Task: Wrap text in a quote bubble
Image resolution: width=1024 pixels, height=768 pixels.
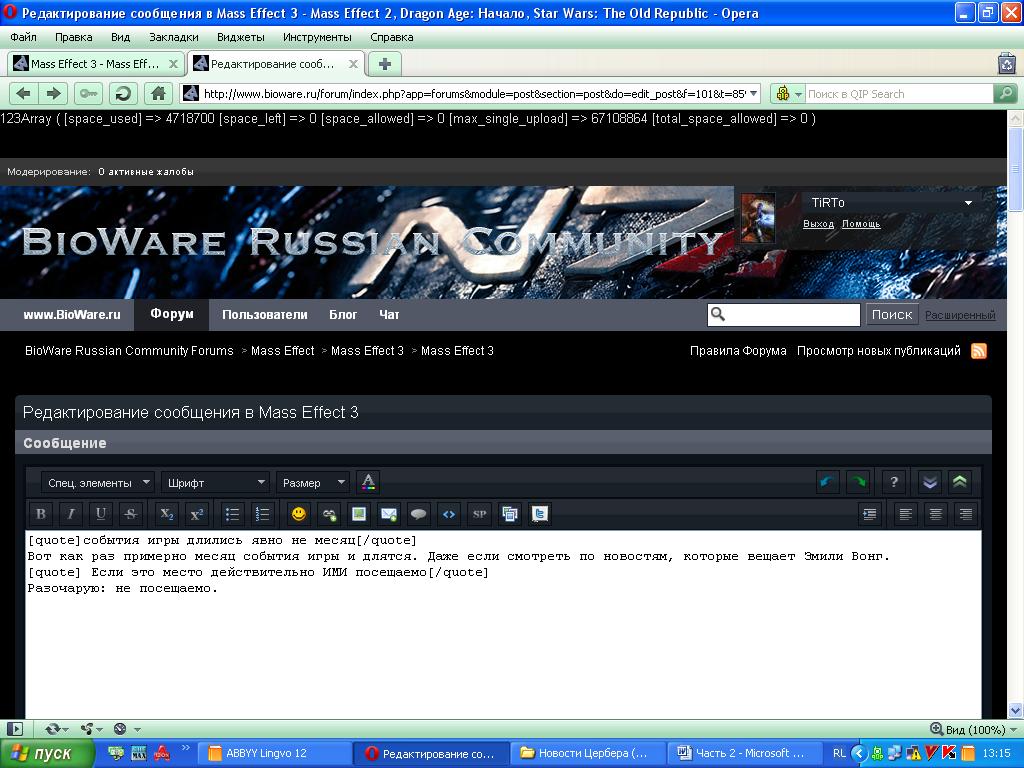Action: pyautogui.click(x=419, y=514)
